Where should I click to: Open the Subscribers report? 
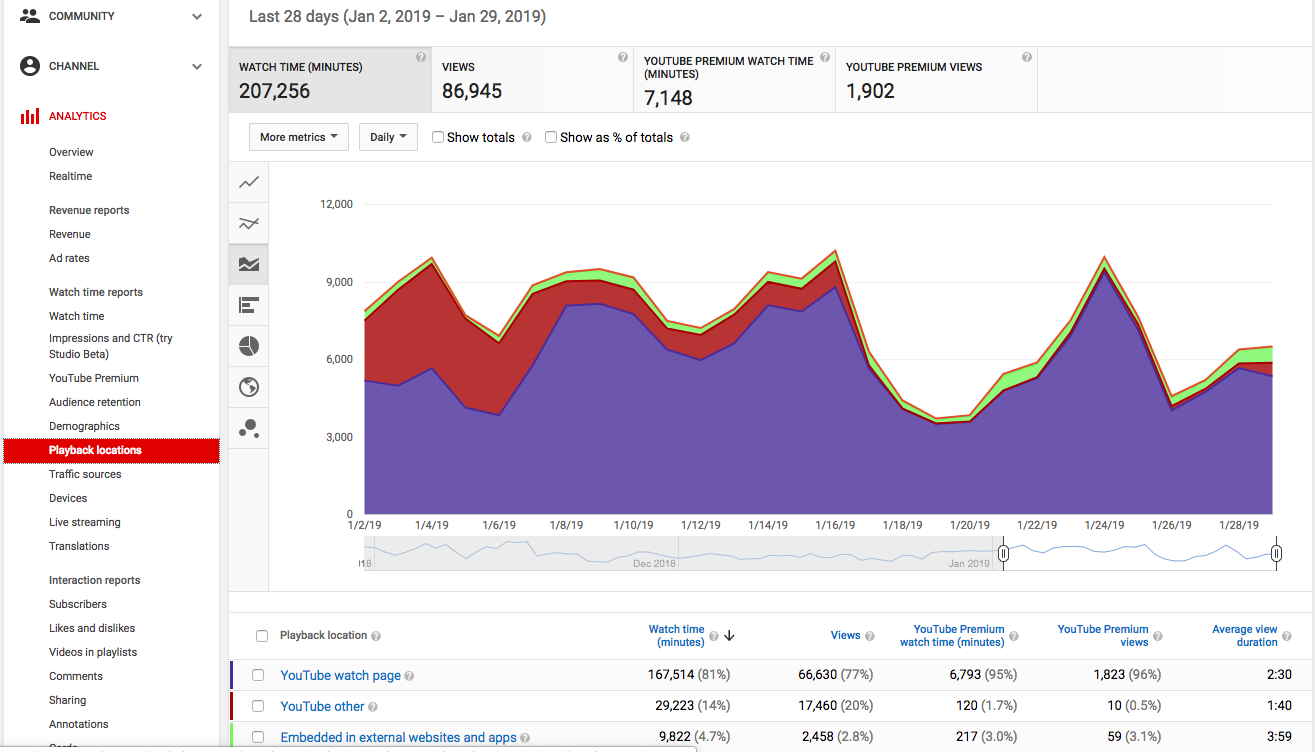(78, 604)
